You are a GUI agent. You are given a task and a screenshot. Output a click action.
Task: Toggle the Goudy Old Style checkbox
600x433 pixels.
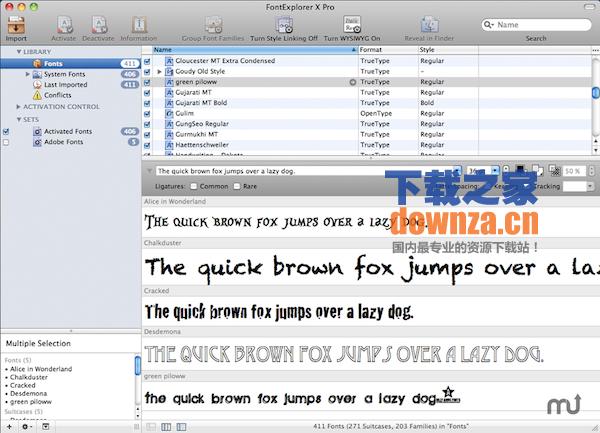(x=147, y=72)
